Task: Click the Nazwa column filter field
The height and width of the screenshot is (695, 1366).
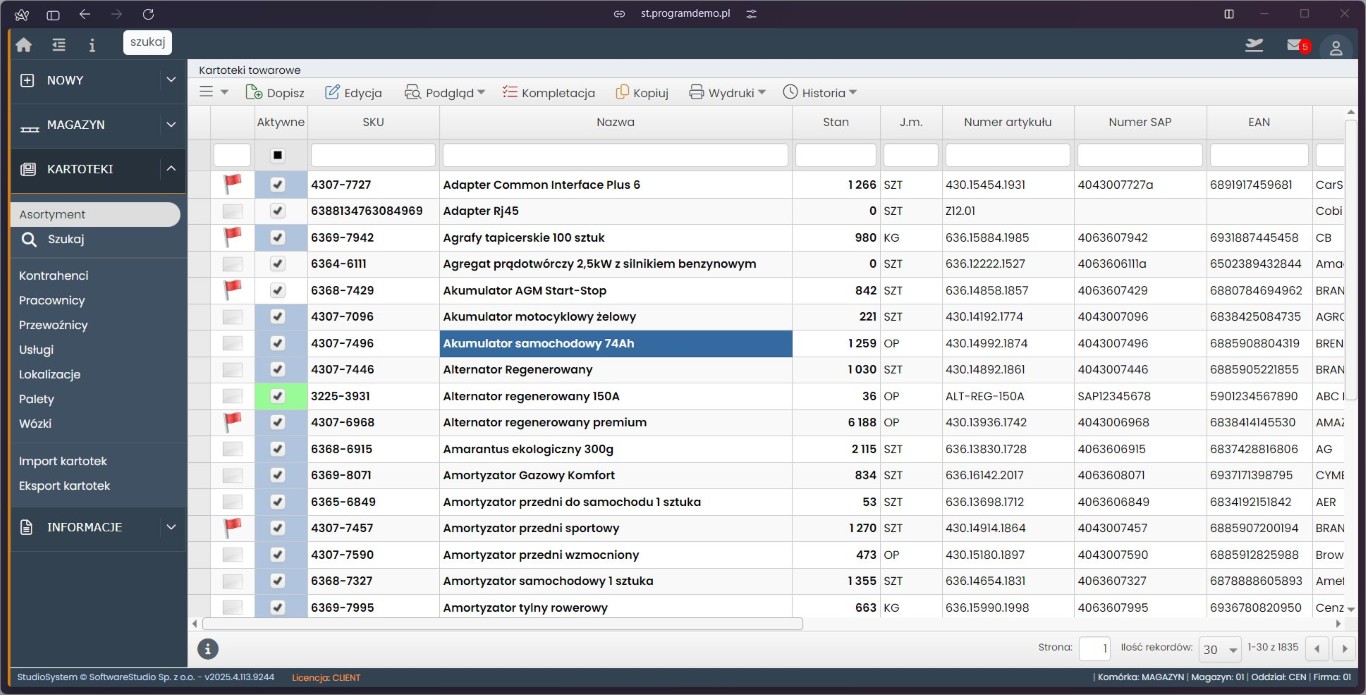Action: 615,155
